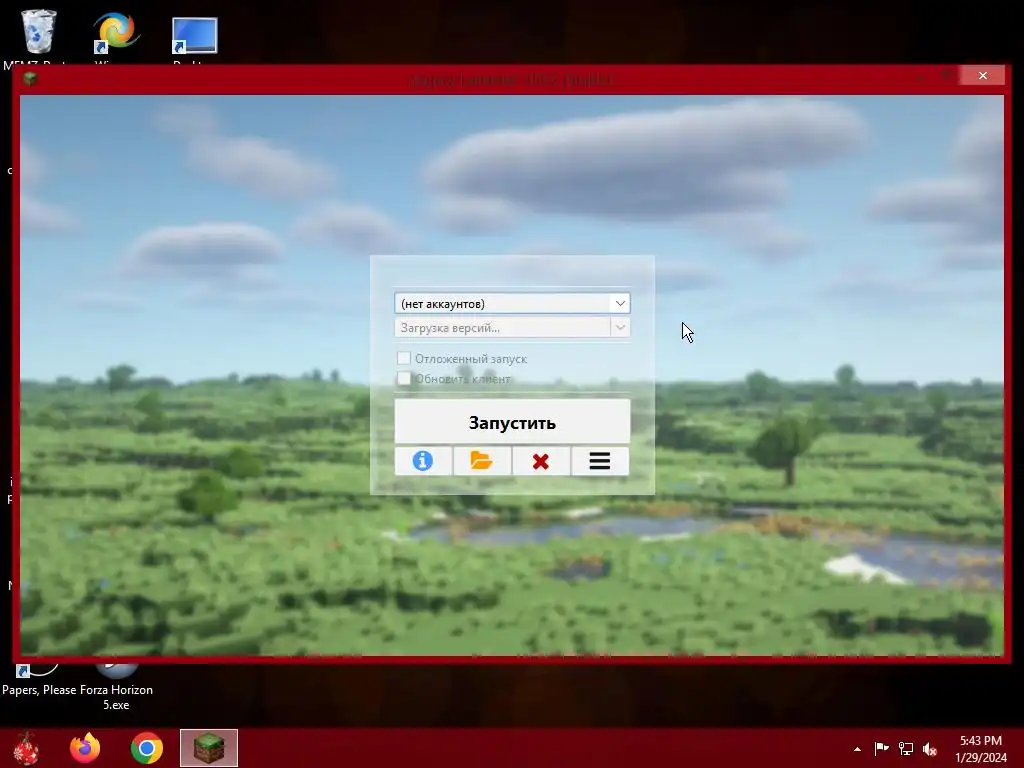The image size is (1024, 768).
Task: Open the Start button ornament icon
Action: (x=27, y=748)
